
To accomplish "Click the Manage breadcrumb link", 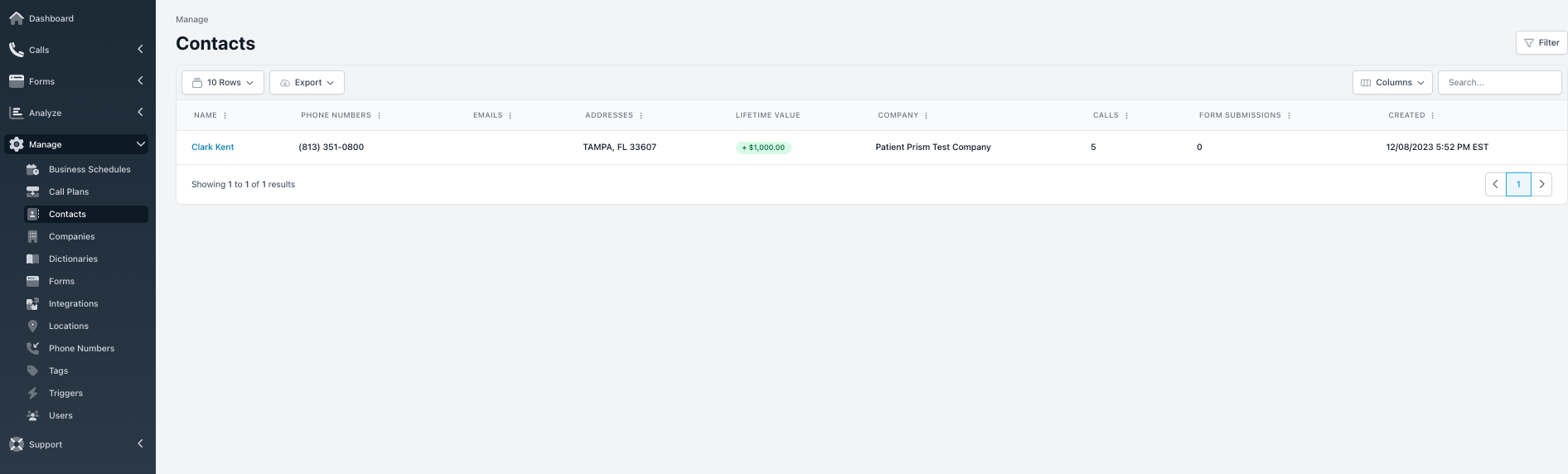I will (x=192, y=19).
